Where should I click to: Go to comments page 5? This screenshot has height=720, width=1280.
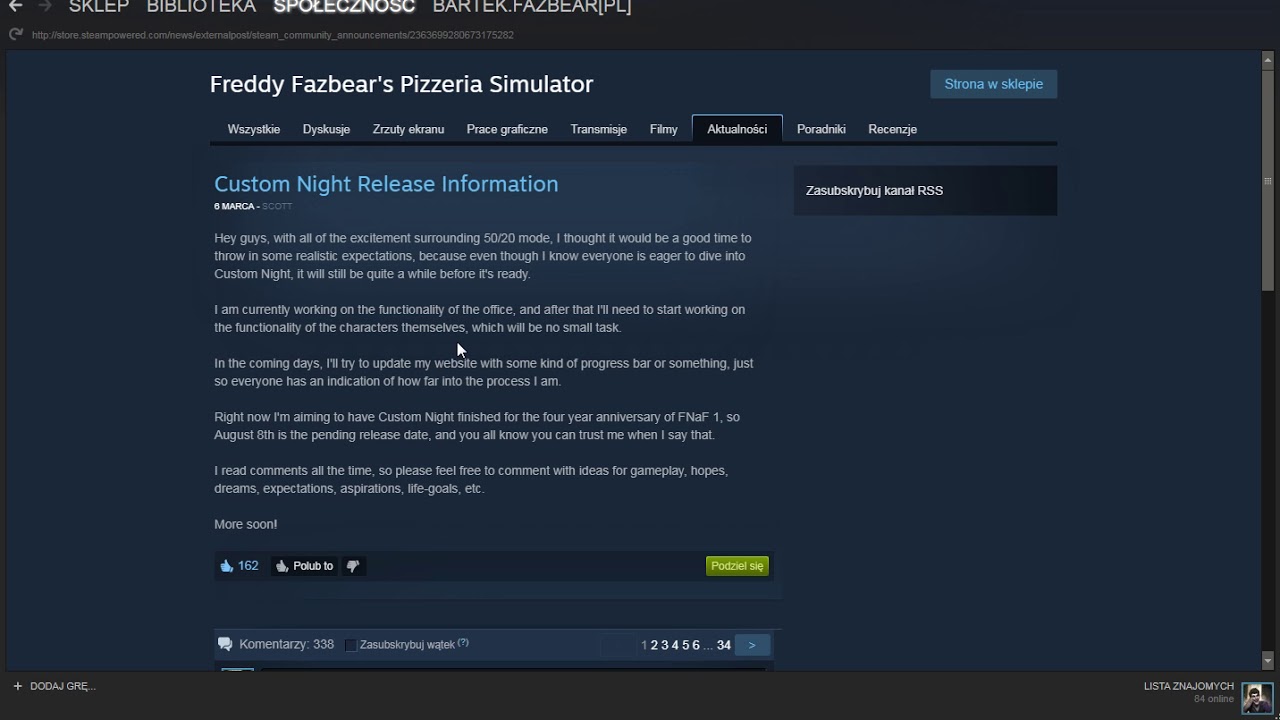pos(685,645)
